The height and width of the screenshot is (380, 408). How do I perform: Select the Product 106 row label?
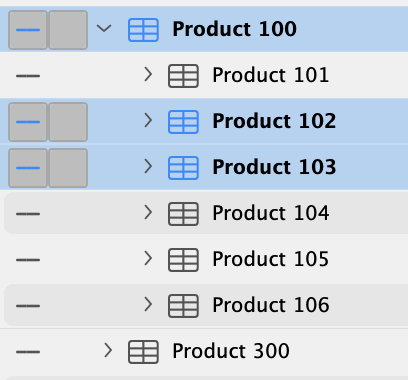[271, 305]
